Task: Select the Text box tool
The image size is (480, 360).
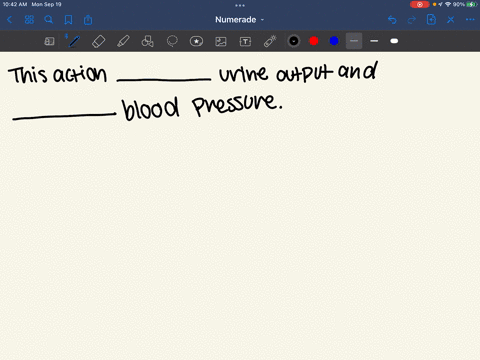Action: point(245,42)
